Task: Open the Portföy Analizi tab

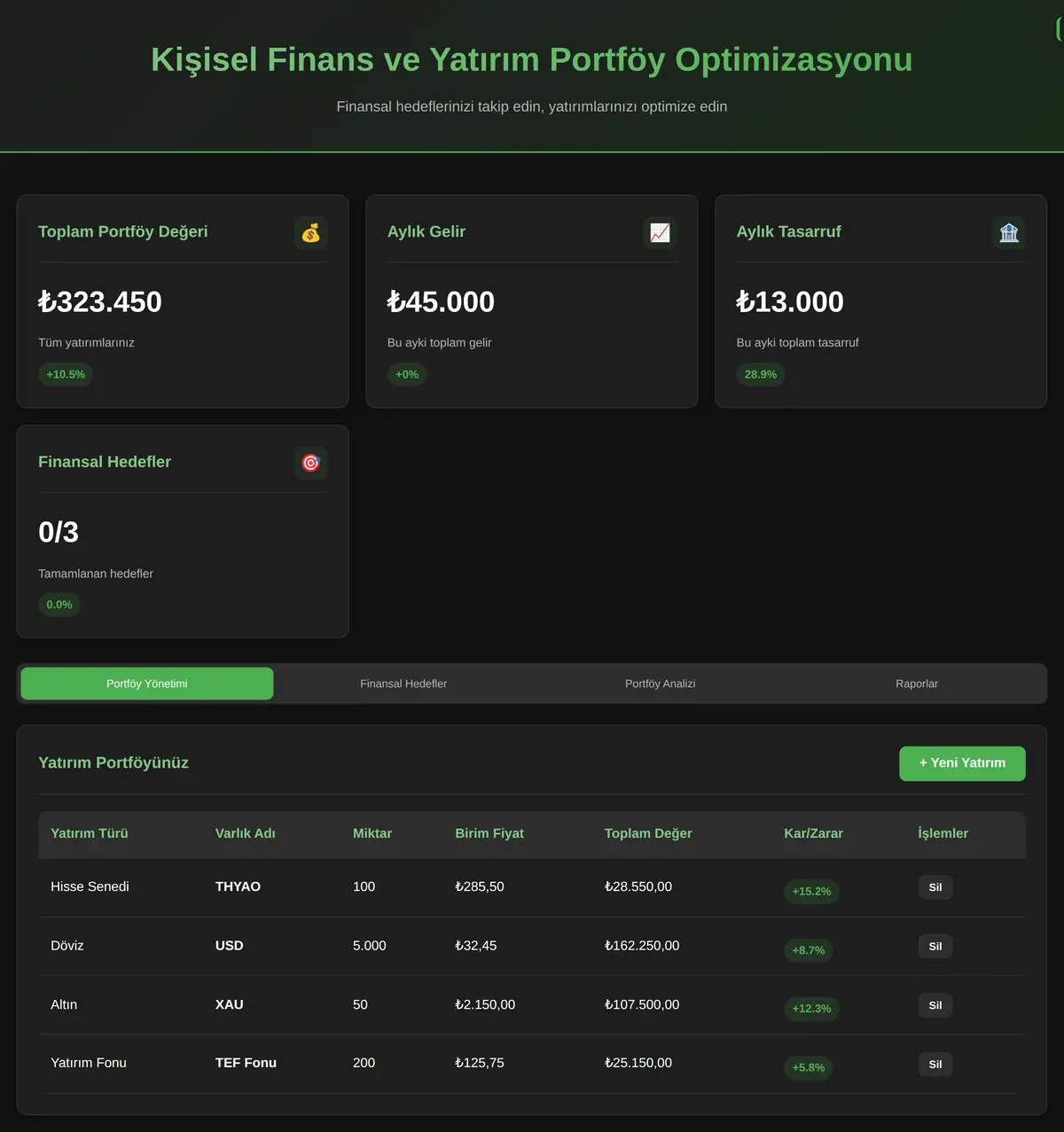Action: (661, 683)
